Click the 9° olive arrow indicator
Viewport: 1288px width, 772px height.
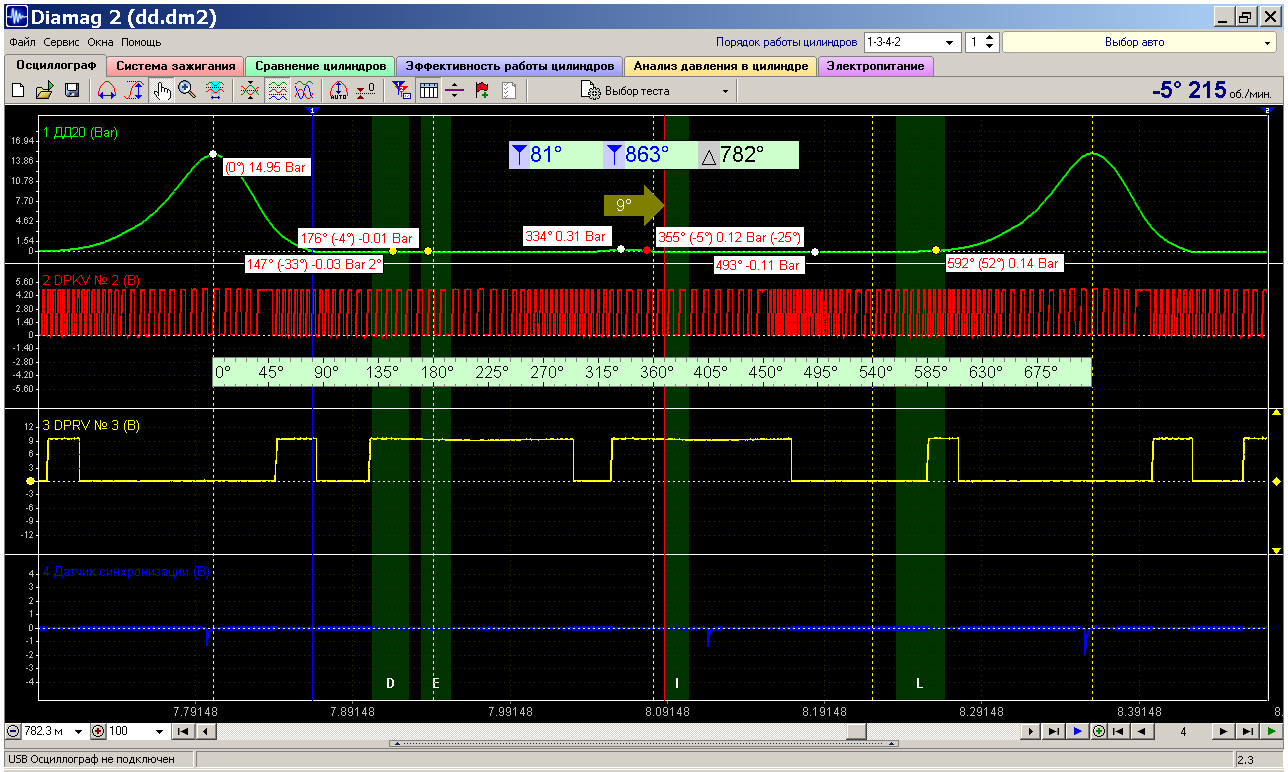click(x=635, y=205)
